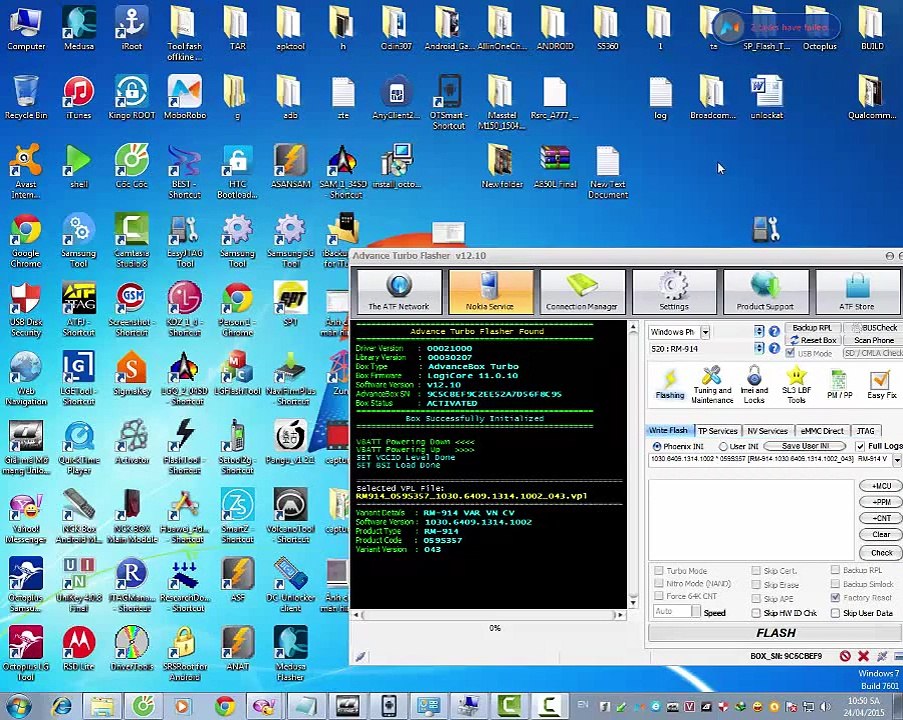Enable Skip User Data checkbox

[835, 613]
